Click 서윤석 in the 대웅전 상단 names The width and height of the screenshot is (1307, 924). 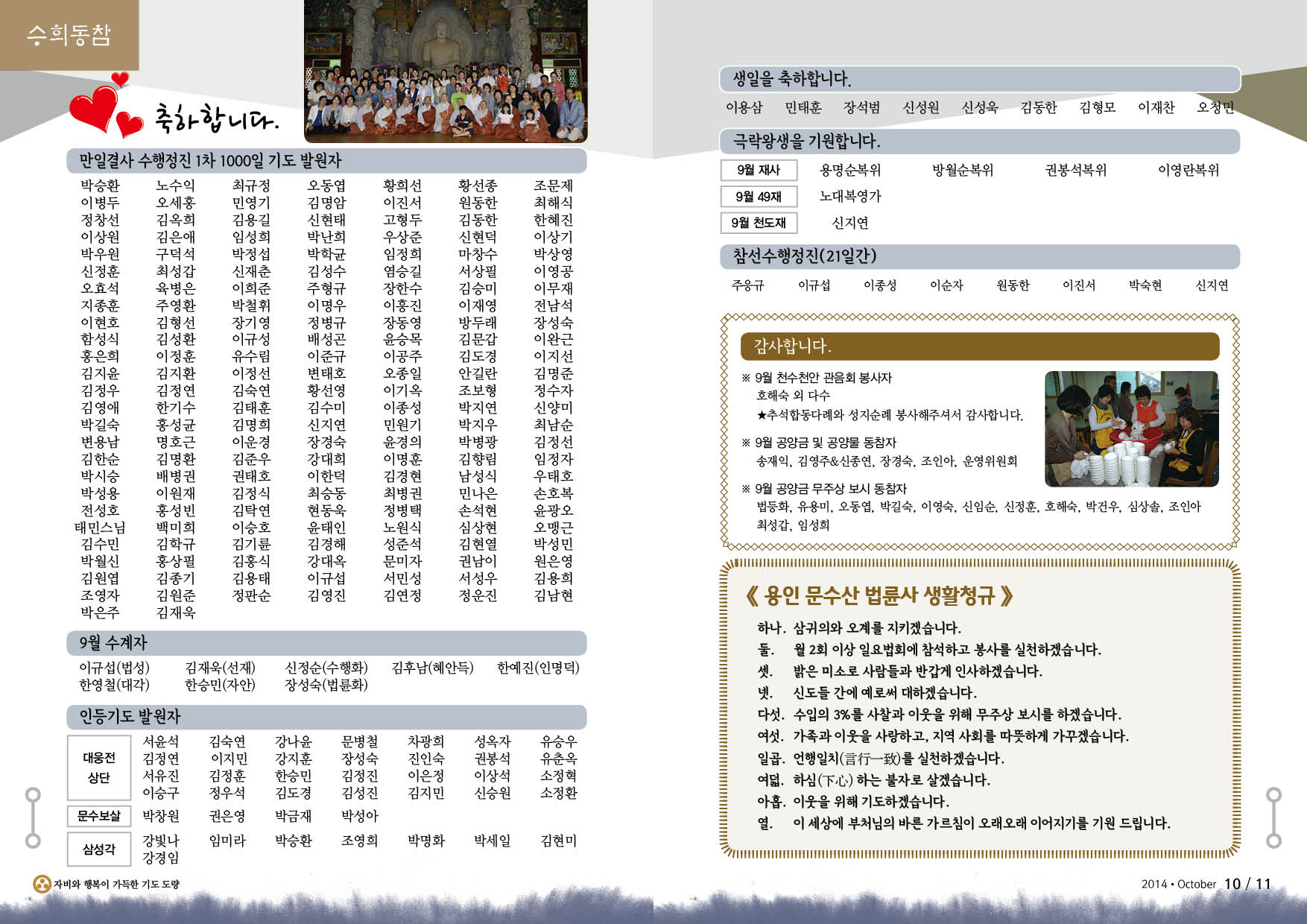[161, 742]
